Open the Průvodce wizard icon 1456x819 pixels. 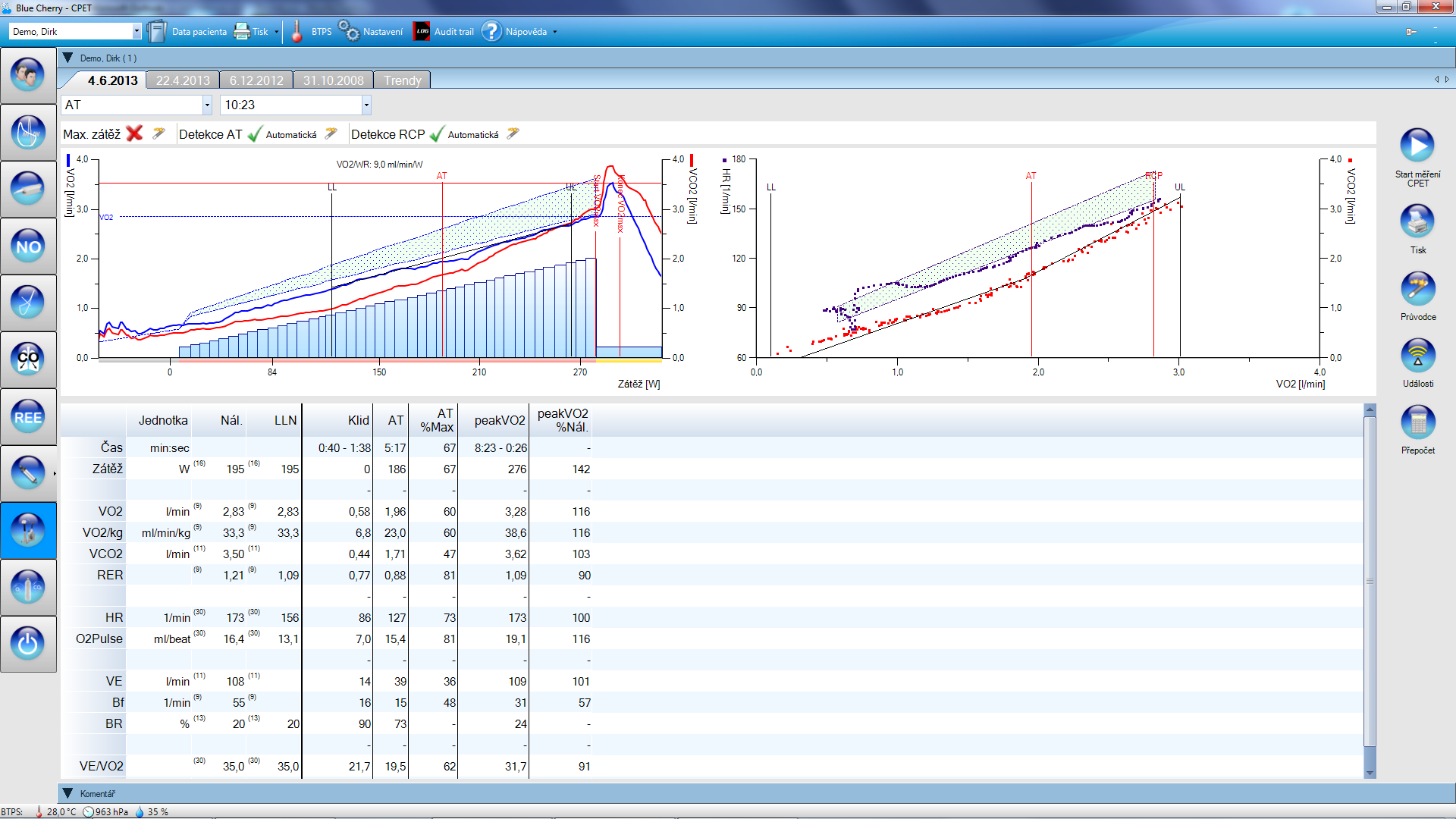1417,289
